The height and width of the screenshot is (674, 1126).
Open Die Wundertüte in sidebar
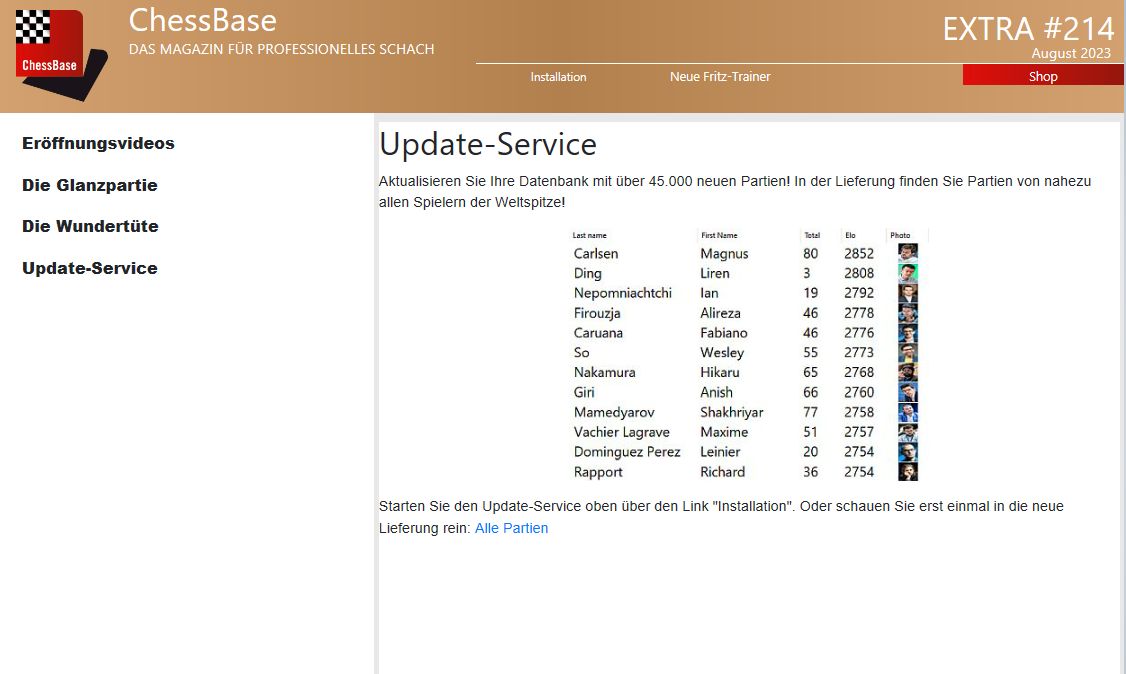tap(90, 227)
